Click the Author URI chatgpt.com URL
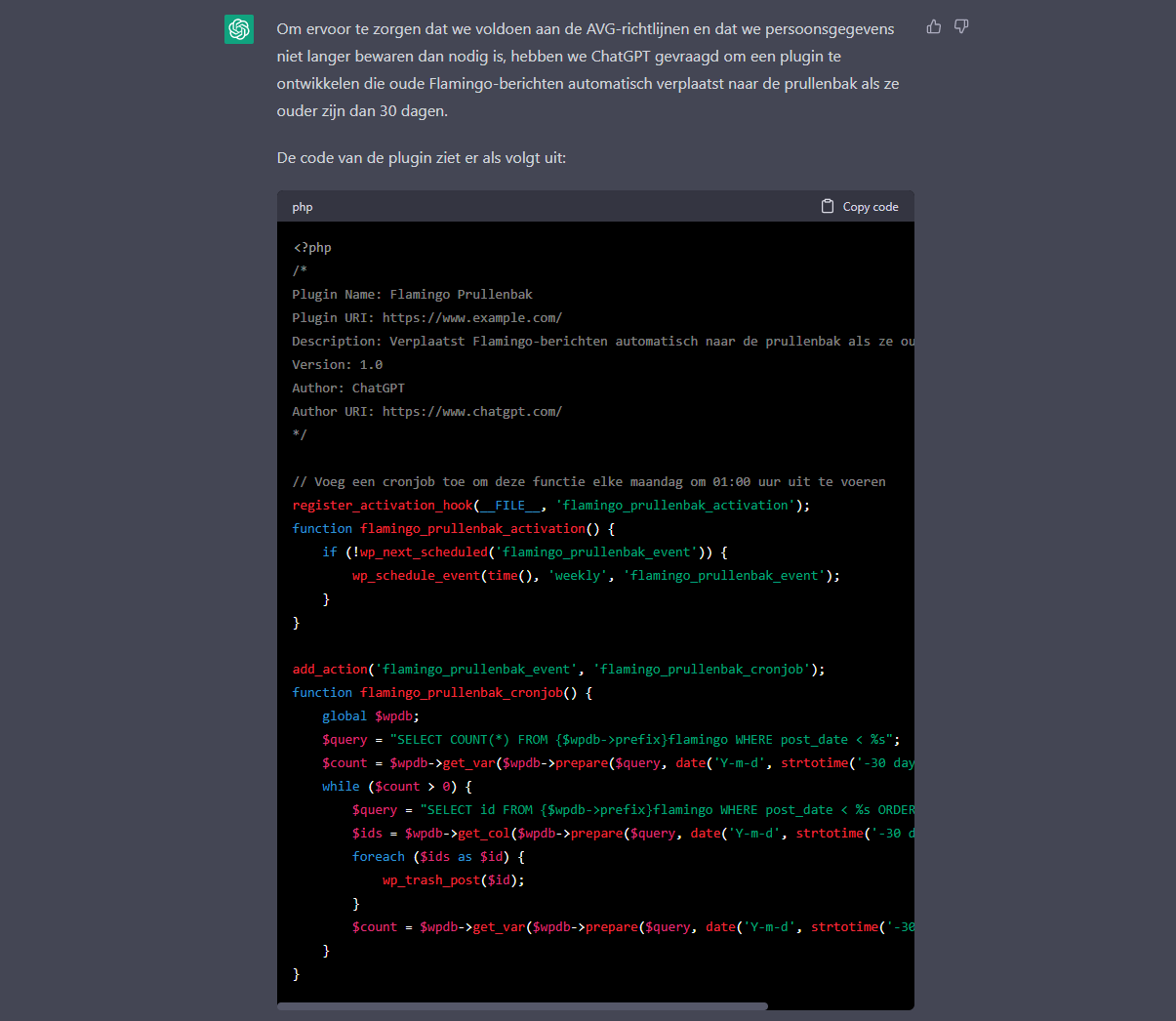Screen dimensions: 1176x1021 click(x=471, y=411)
